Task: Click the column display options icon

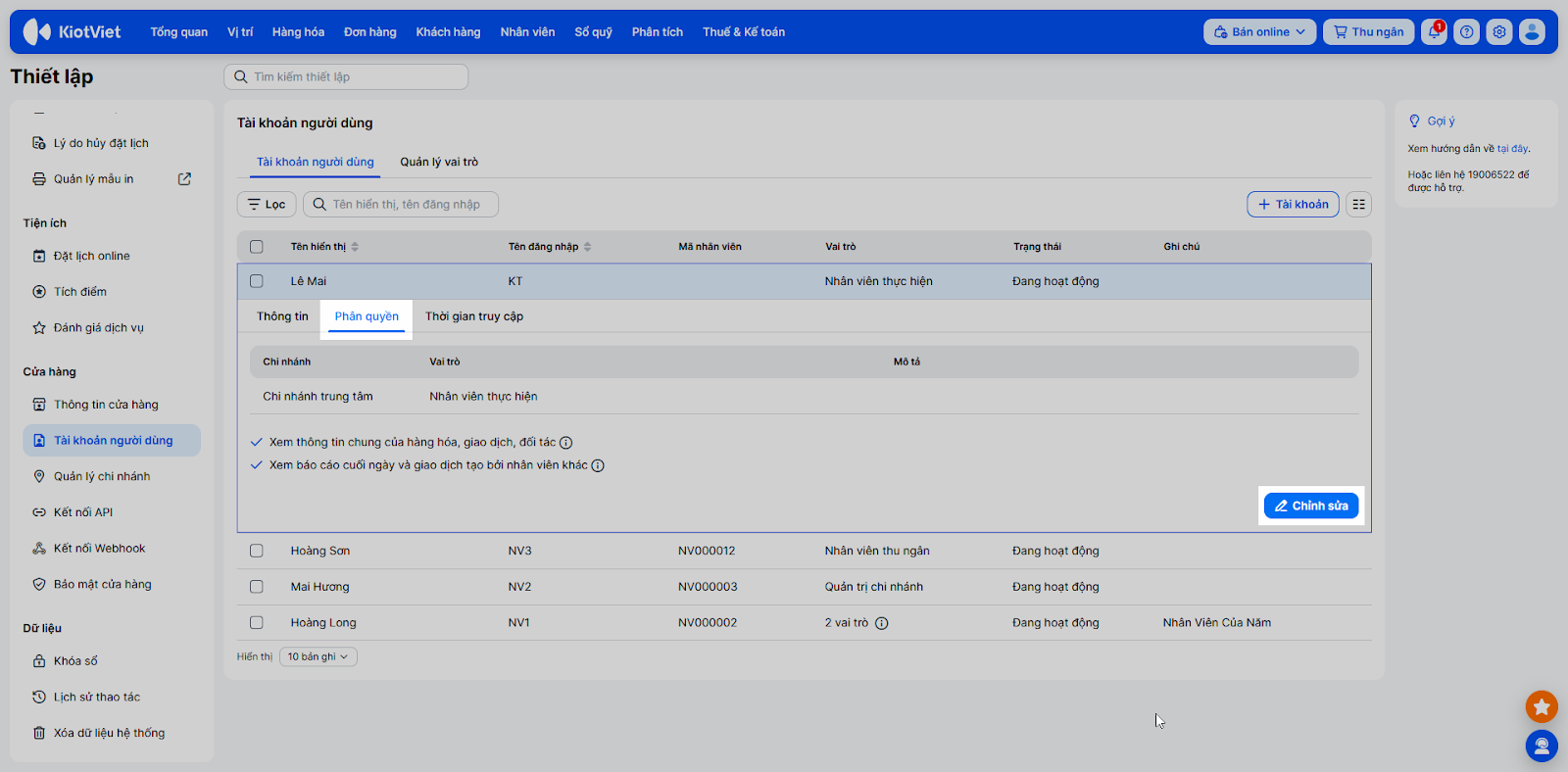Action: pyautogui.click(x=1358, y=205)
